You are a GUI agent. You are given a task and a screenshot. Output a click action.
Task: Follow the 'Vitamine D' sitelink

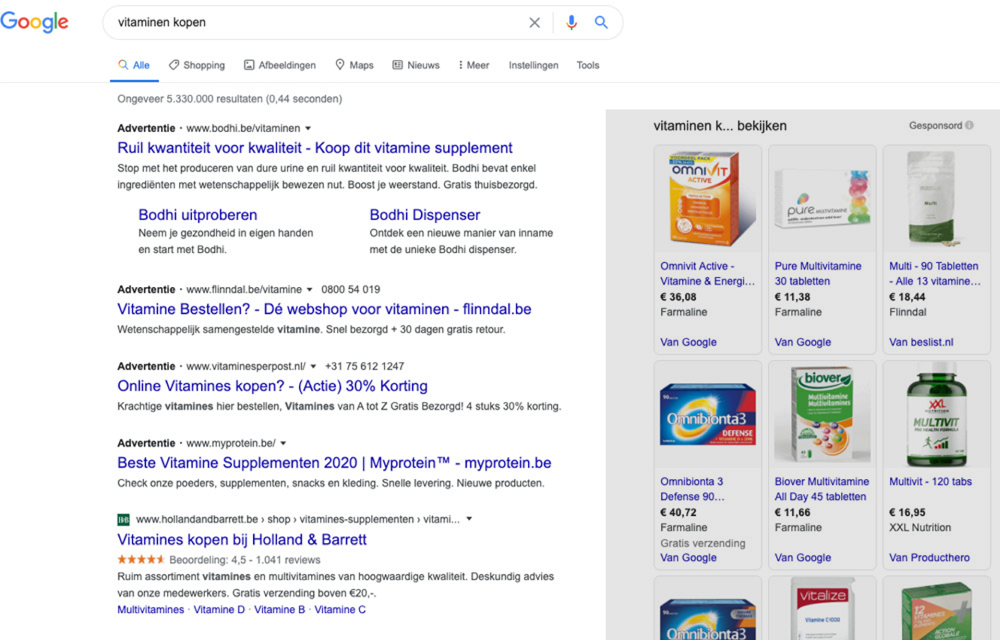(219, 609)
